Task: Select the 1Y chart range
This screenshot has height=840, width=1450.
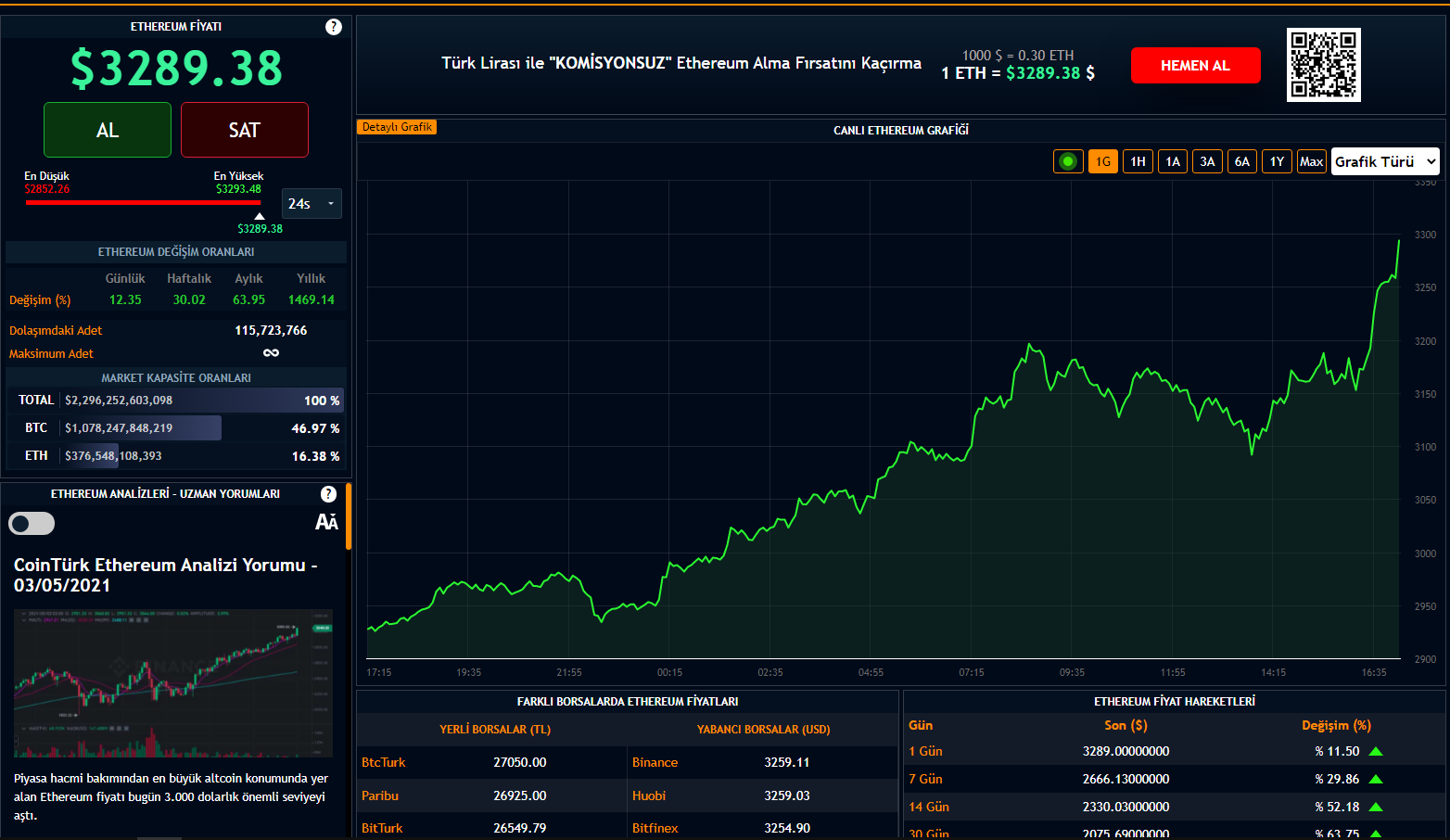Action: click(x=1277, y=161)
